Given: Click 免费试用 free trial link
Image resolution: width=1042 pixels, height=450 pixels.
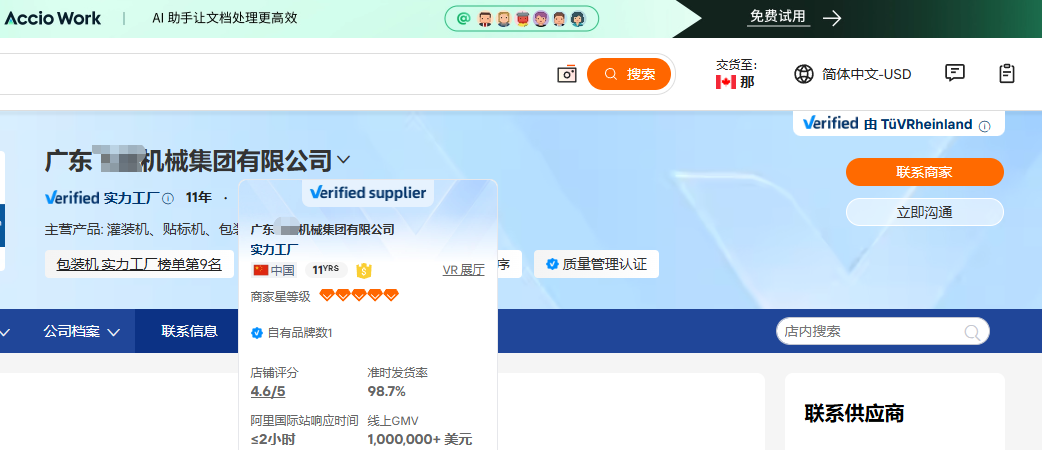Looking at the screenshot, I should coord(778,17).
